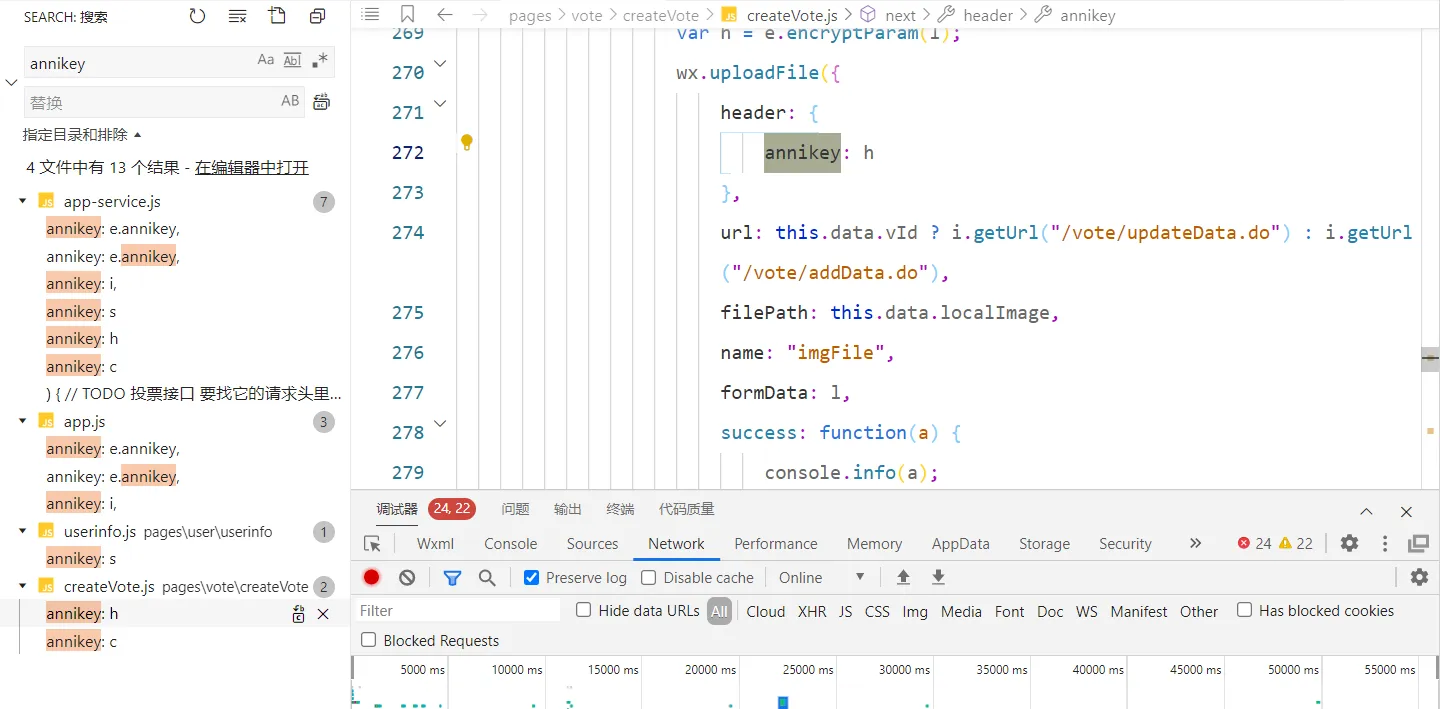Collapse app-service.js search results
This screenshot has height=709, width=1440.
pos(23,201)
